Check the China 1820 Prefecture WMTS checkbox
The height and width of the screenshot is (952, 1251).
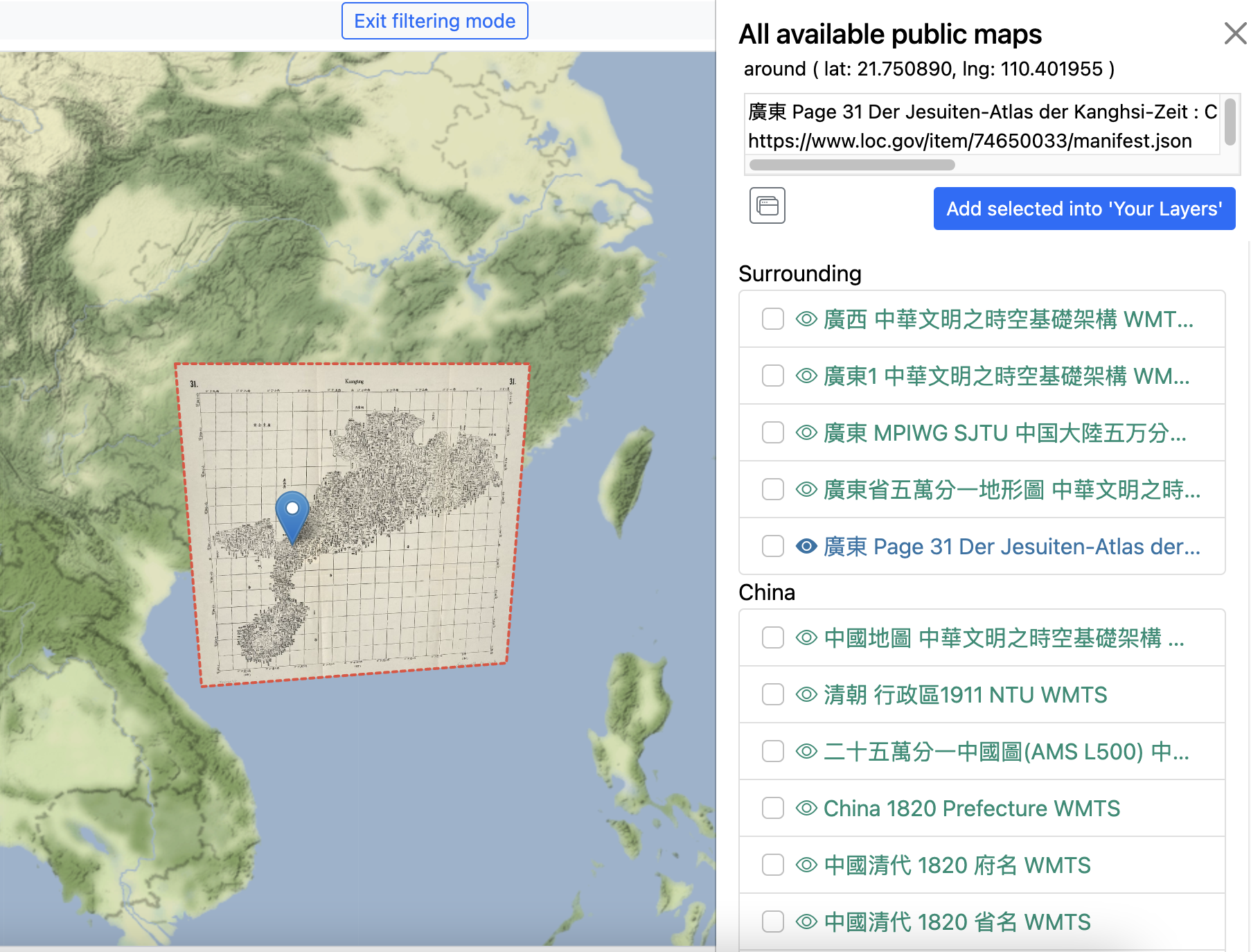click(773, 809)
